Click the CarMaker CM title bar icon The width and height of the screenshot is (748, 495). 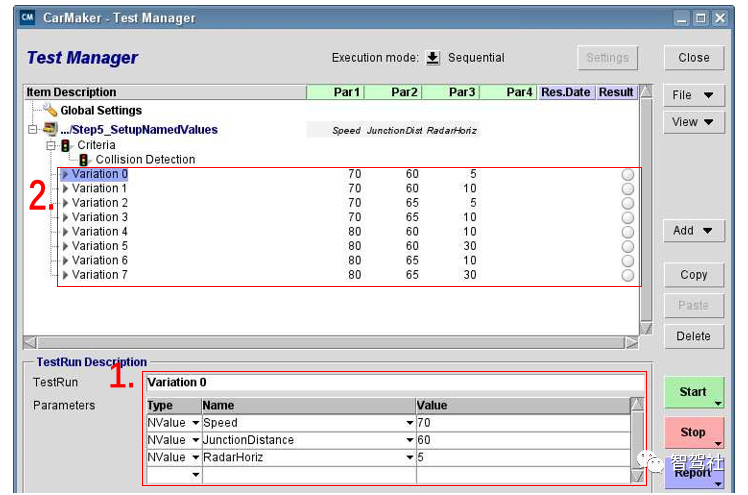coord(28,18)
